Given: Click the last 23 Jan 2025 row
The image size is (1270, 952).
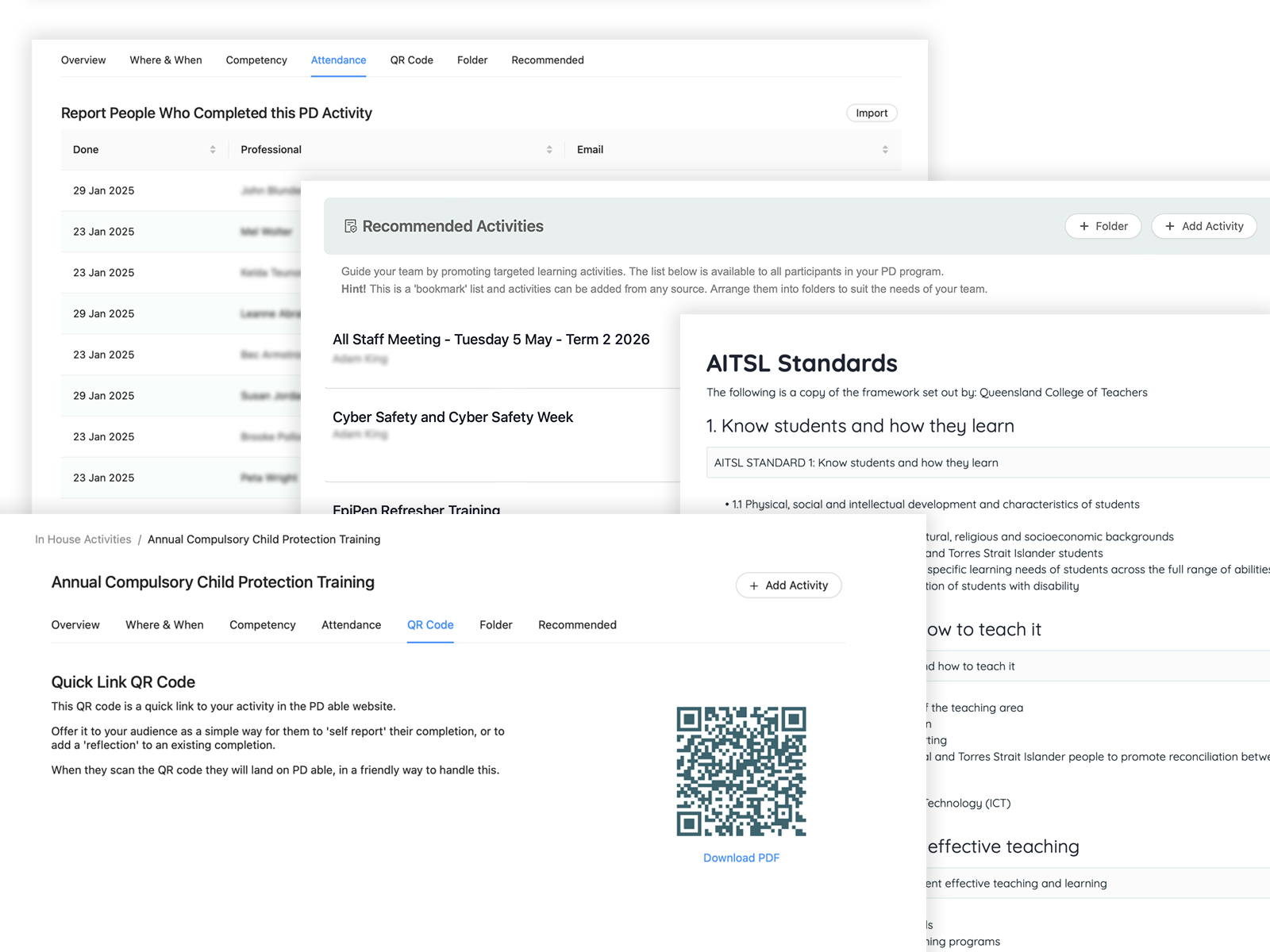Looking at the screenshot, I should click(181, 478).
